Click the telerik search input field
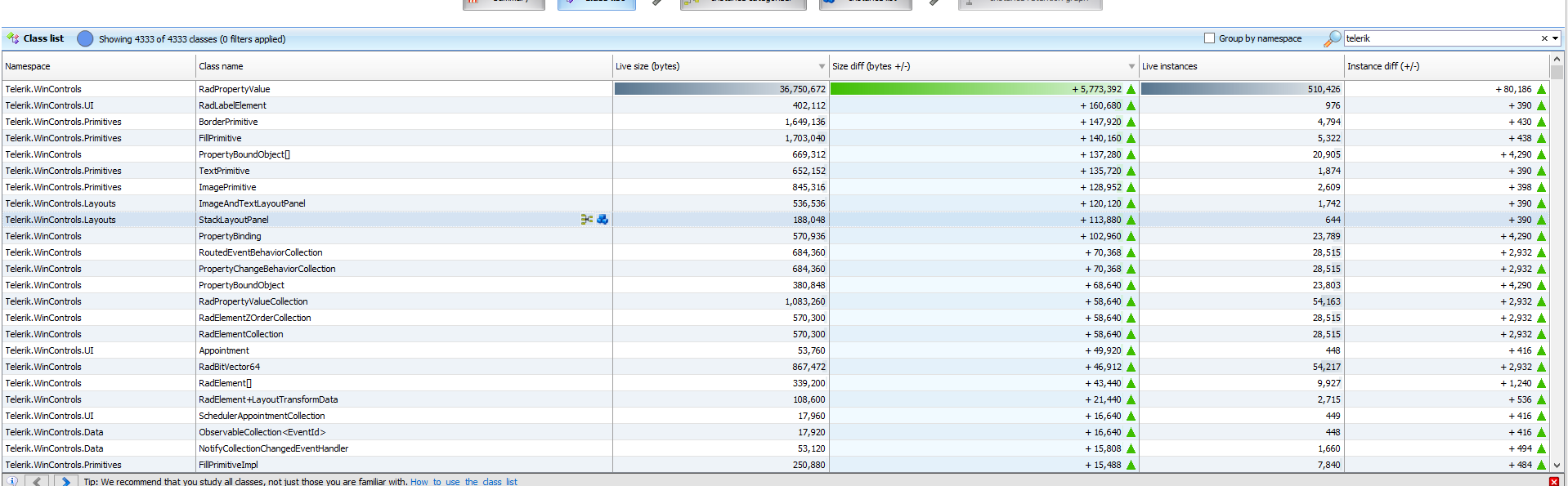Image resolution: width=1568 pixels, height=486 pixels. click(x=1440, y=38)
